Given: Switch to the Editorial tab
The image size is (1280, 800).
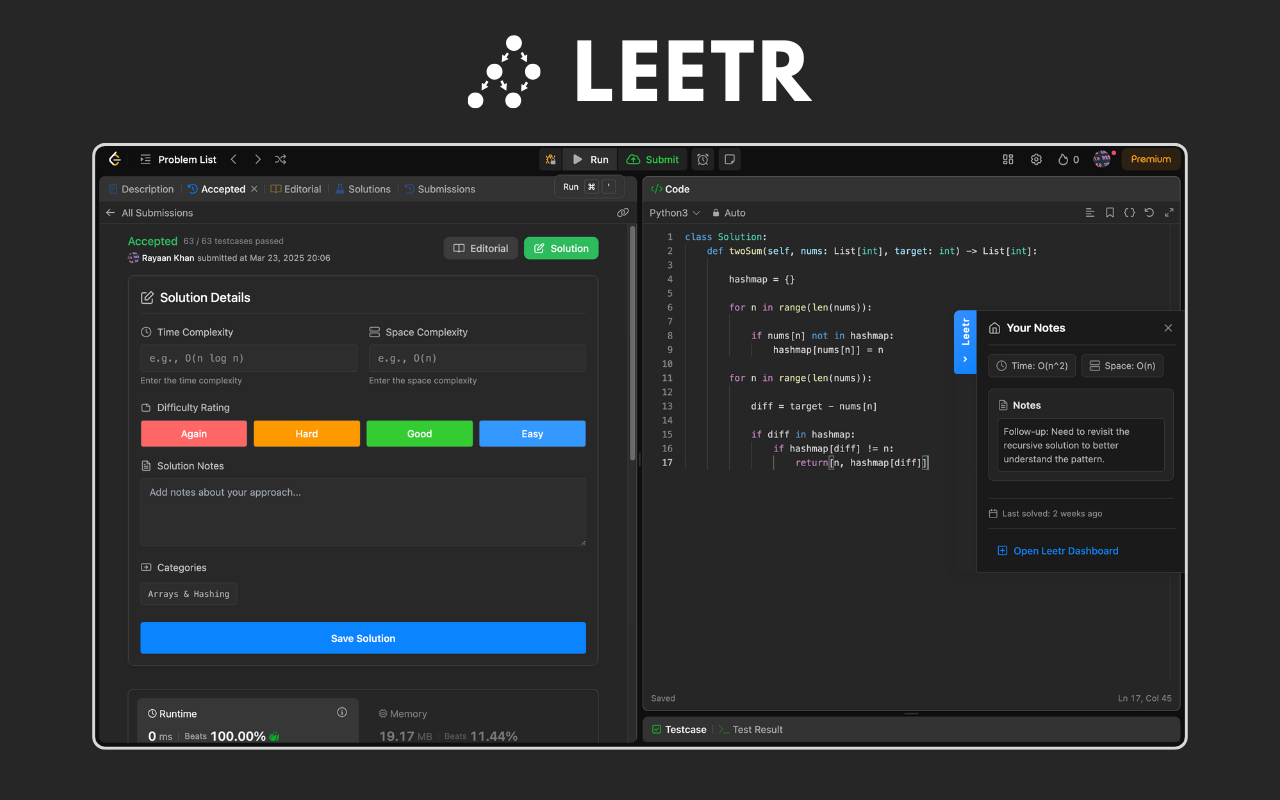Looking at the screenshot, I should (x=295, y=189).
